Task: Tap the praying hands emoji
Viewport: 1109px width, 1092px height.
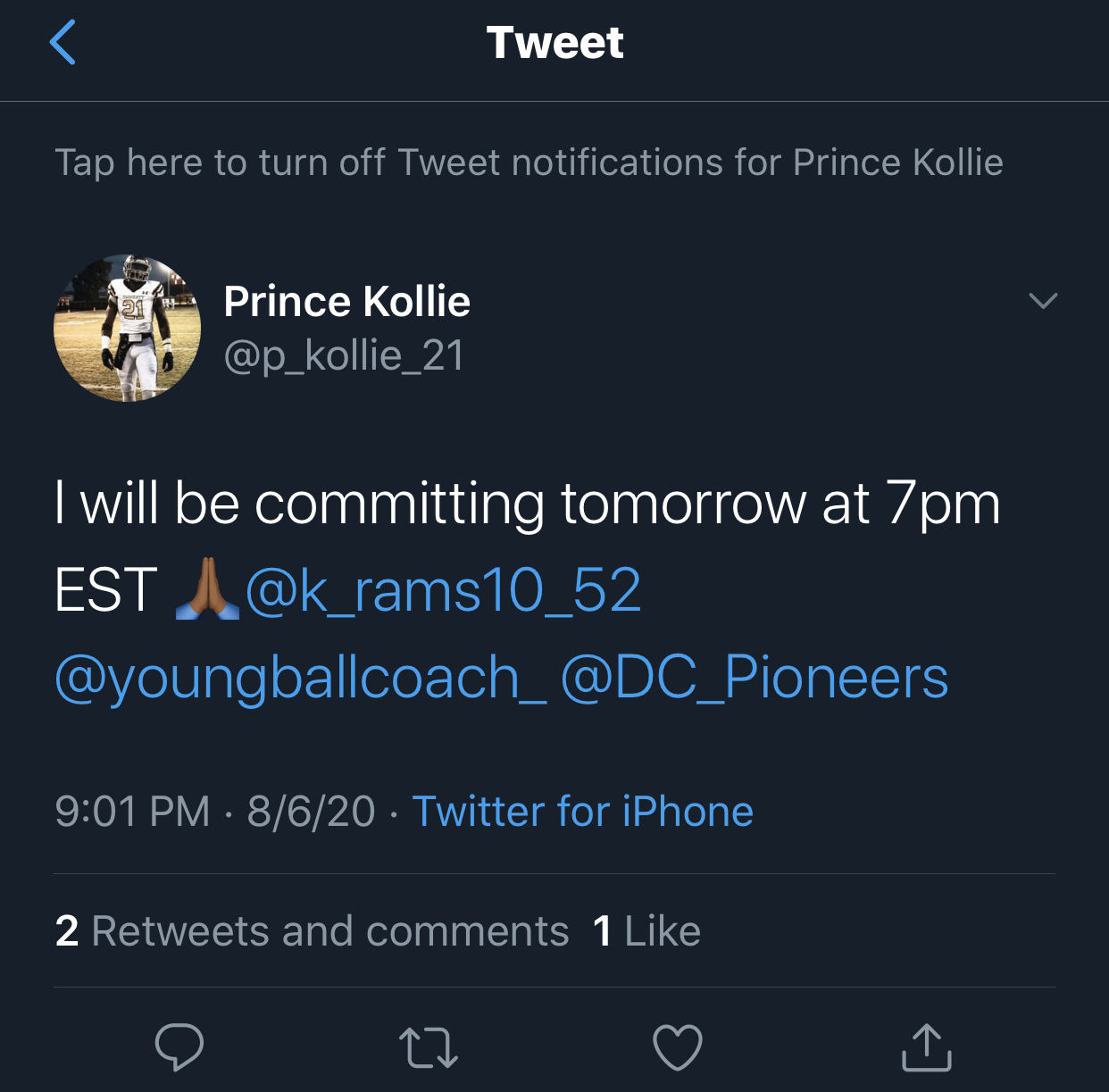Action: pos(207,589)
